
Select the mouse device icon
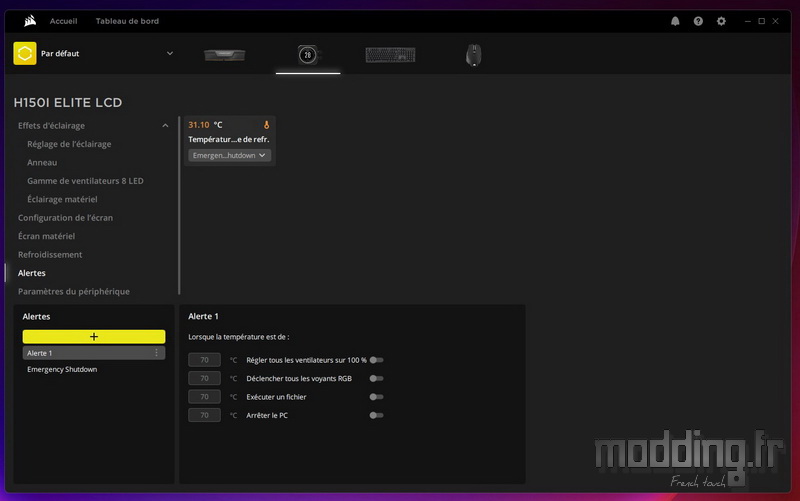tap(473, 55)
